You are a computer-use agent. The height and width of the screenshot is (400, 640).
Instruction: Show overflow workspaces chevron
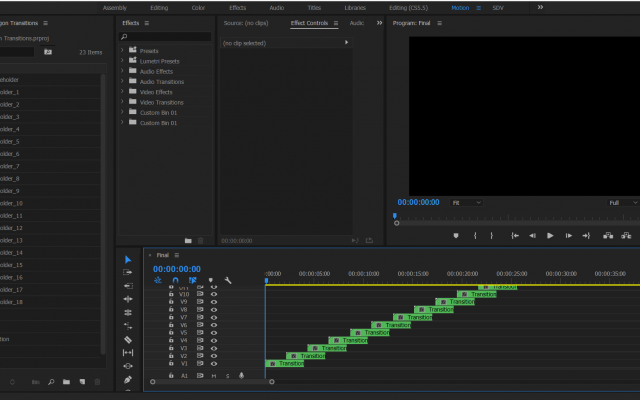click(540, 7)
